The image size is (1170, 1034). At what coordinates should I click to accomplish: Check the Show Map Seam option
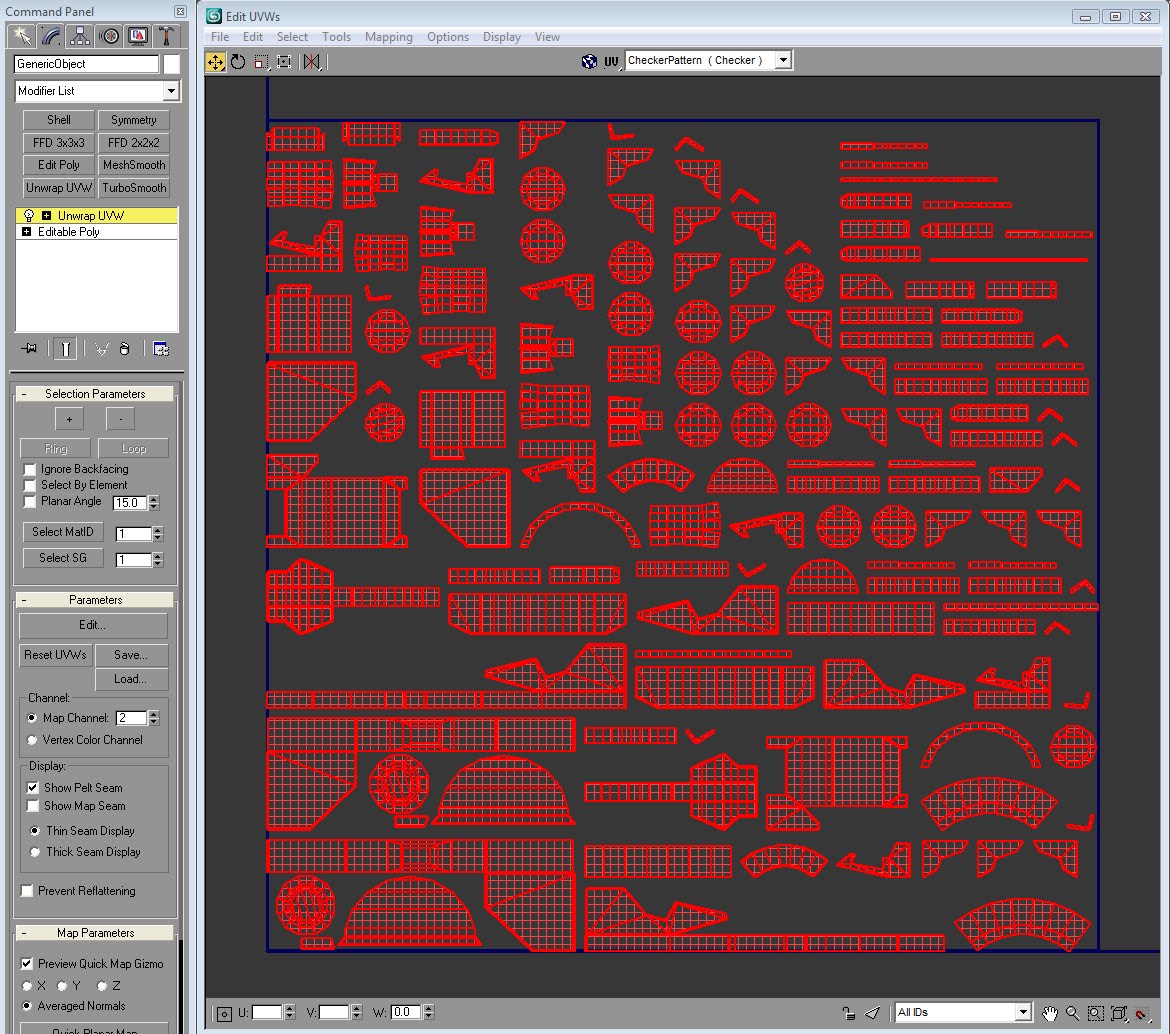(33, 806)
